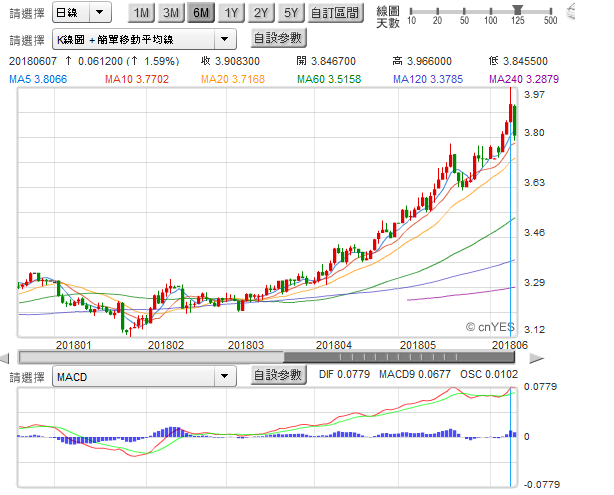Click the 201801 axis label

coord(74,345)
